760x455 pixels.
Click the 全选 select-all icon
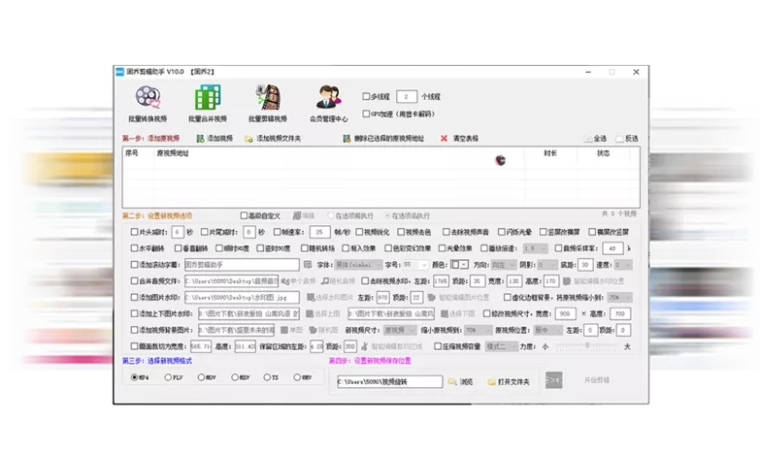(588, 139)
